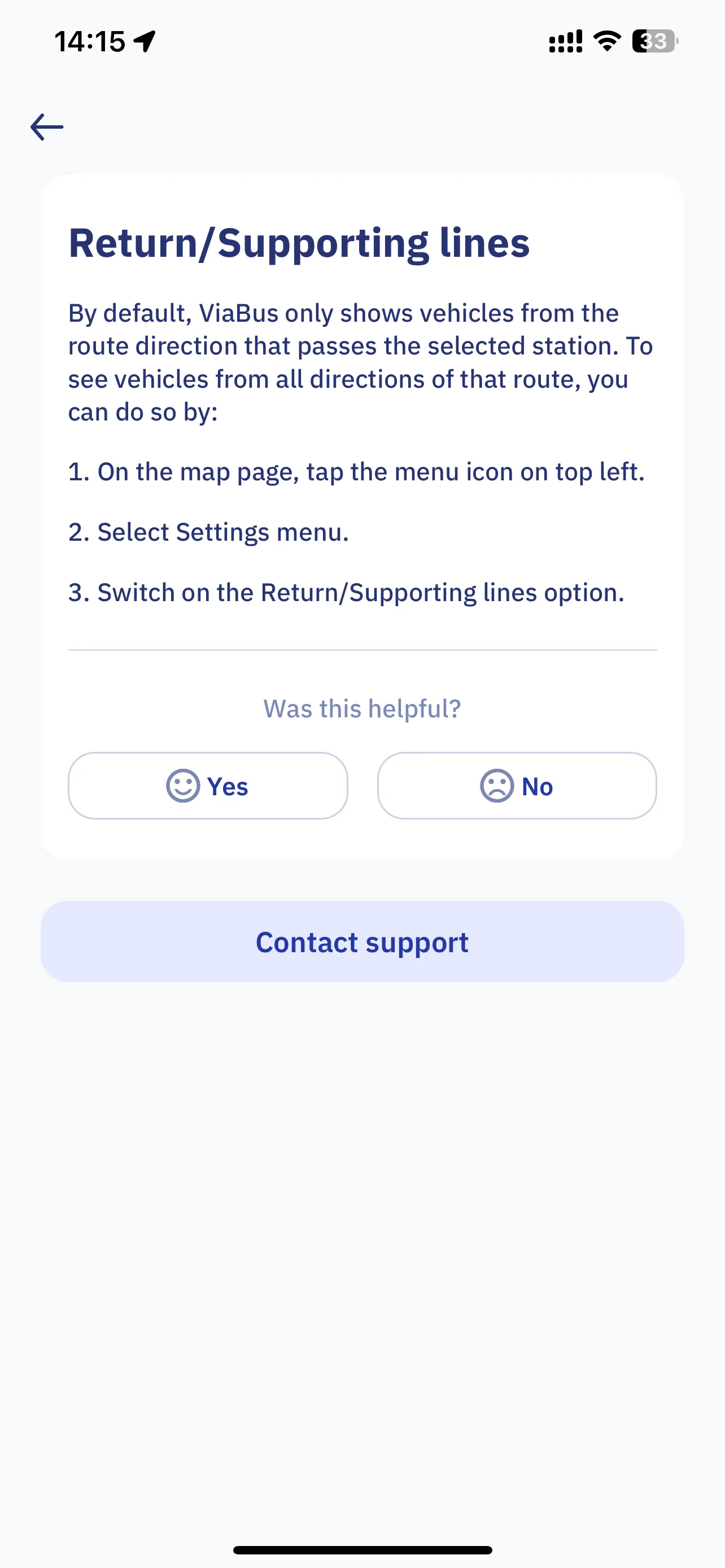Tap the 14:15 clock in status bar
725x1568 pixels.
pos(89,41)
